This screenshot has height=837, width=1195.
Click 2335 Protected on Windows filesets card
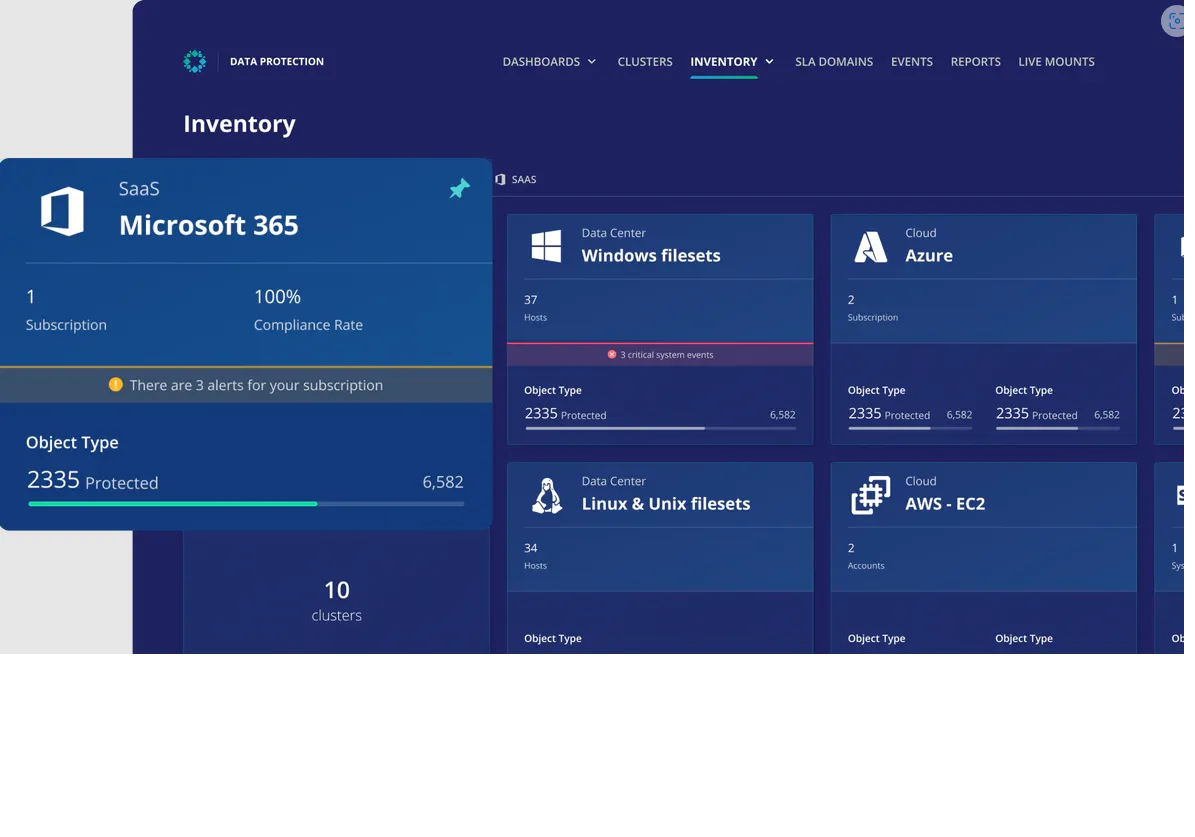point(565,414)
